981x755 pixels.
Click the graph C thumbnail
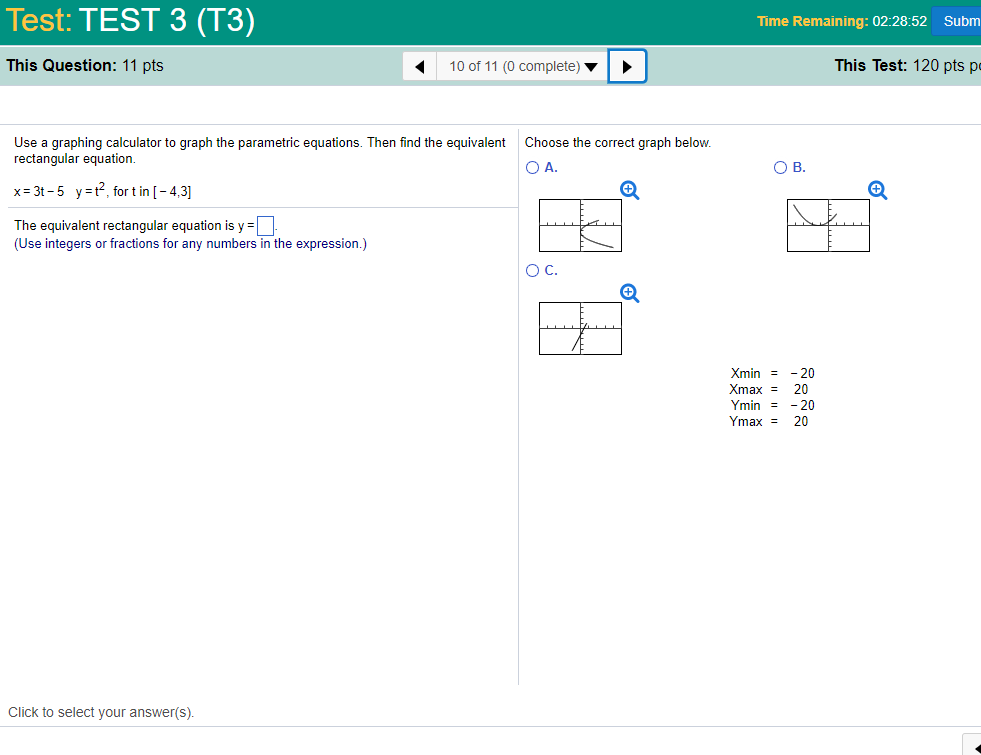pos(580,328)
